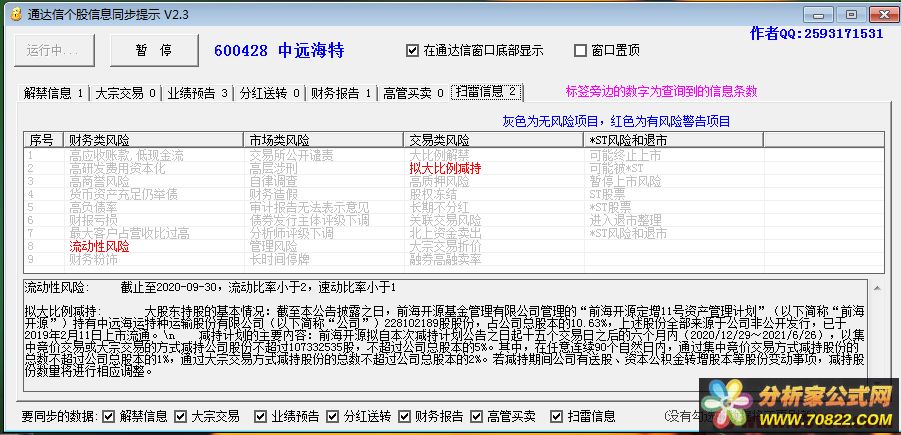Select the 融券高融卖率 cell
This screenshot has height=435, width=901.
tap(445, 260)
